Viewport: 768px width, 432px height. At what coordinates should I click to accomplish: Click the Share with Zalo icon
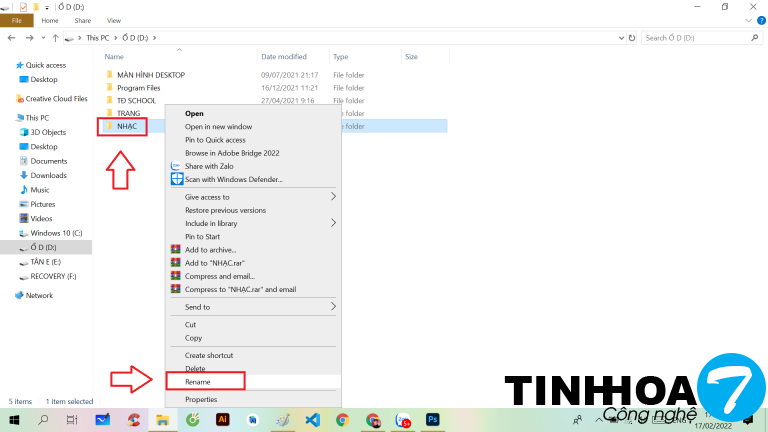tap(177, 166)
